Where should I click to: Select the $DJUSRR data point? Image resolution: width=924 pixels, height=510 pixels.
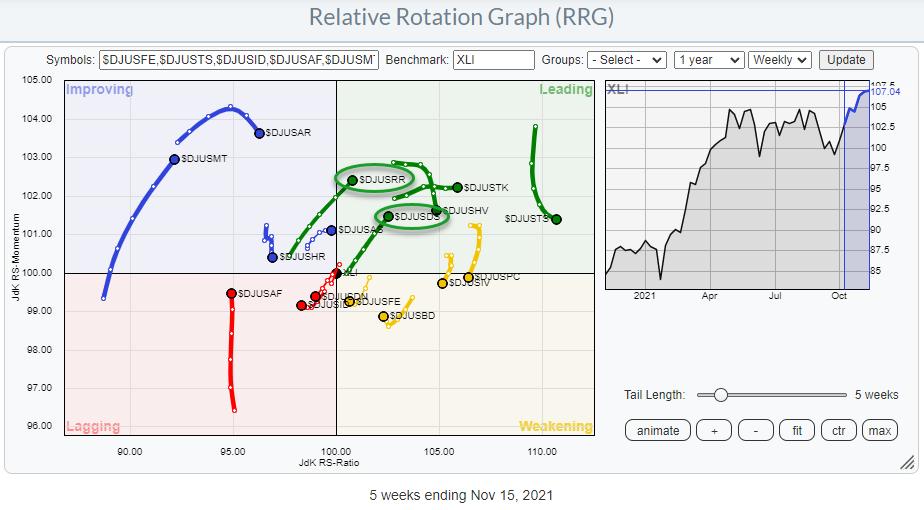352,180
